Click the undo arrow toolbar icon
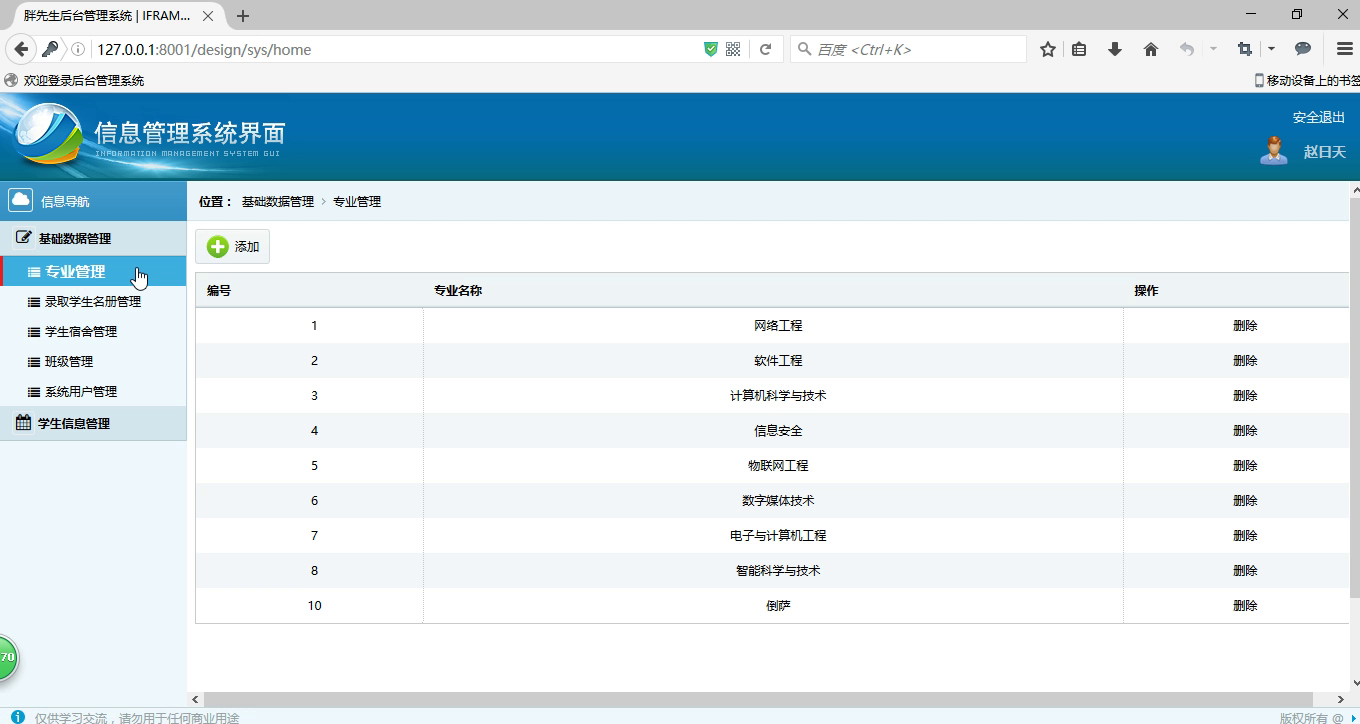Screen dimensions: 1360x724 point(1187,49)
